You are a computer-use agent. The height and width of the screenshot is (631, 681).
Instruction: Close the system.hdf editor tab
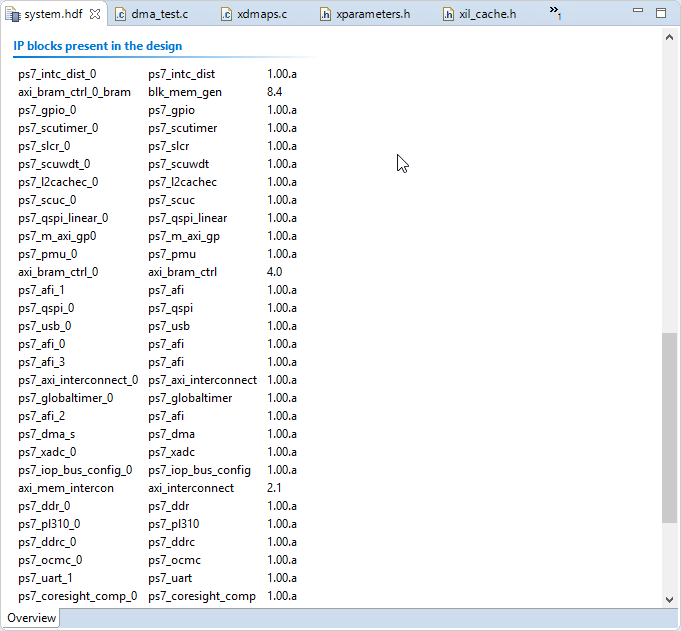pos(95,14)
